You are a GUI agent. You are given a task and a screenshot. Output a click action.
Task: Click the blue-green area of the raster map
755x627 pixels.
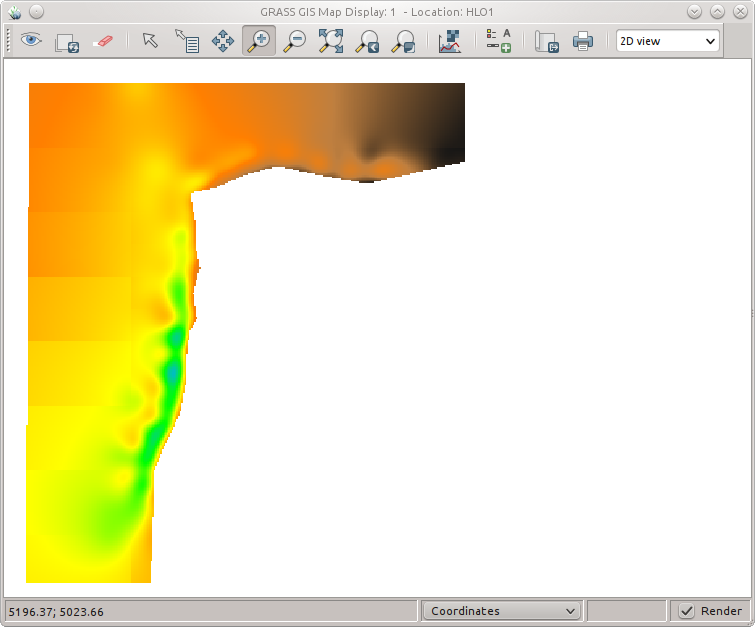click(x=172, y=372)
